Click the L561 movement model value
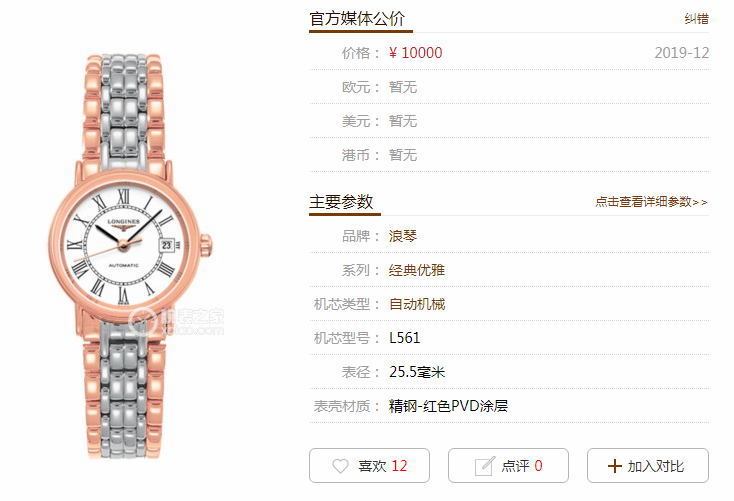Viewport: 734px width, 501px height. 404,338
